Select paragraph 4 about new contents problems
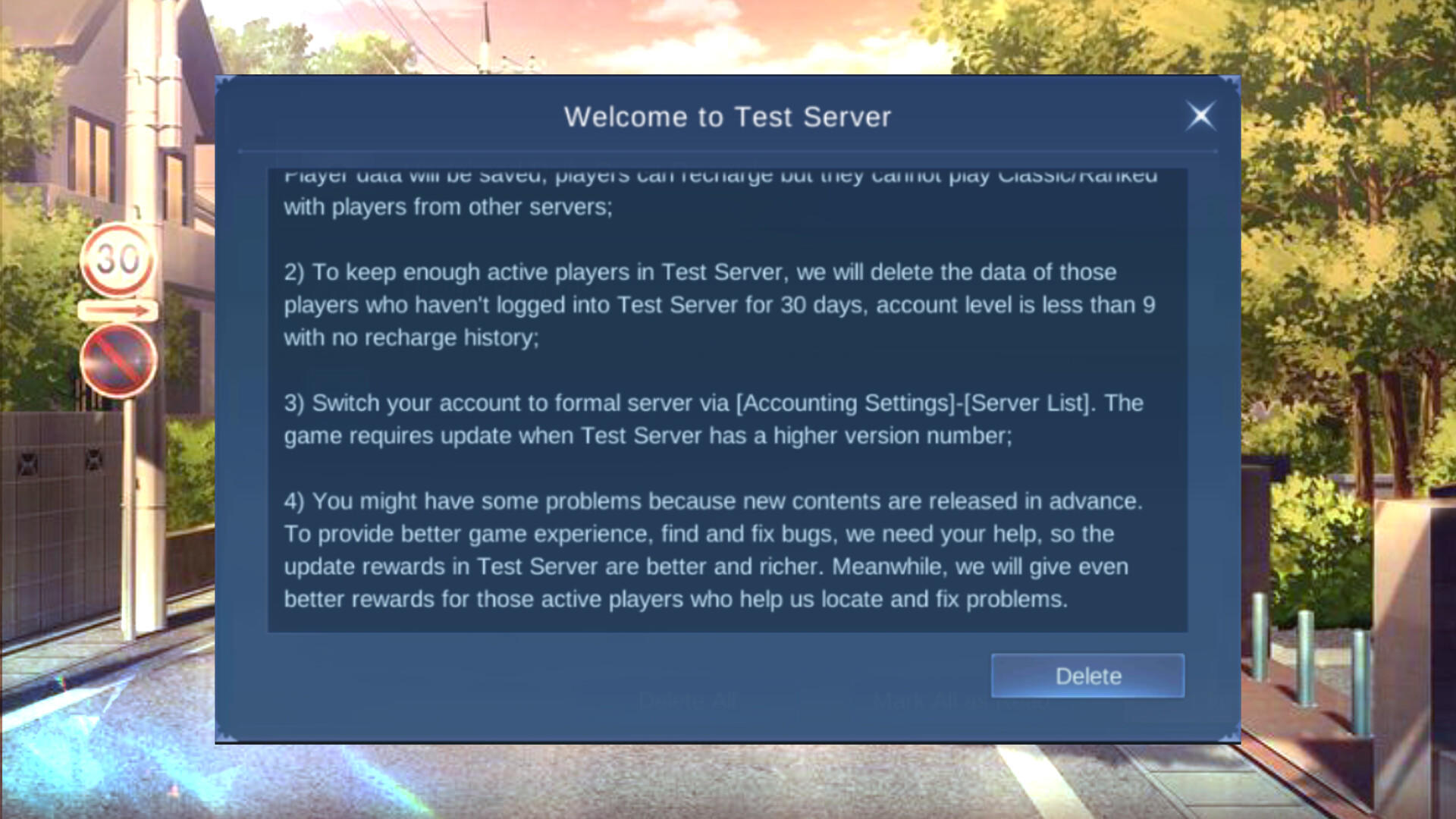The height and width of the screenshot is (819, 1456). tap(714, 550)
